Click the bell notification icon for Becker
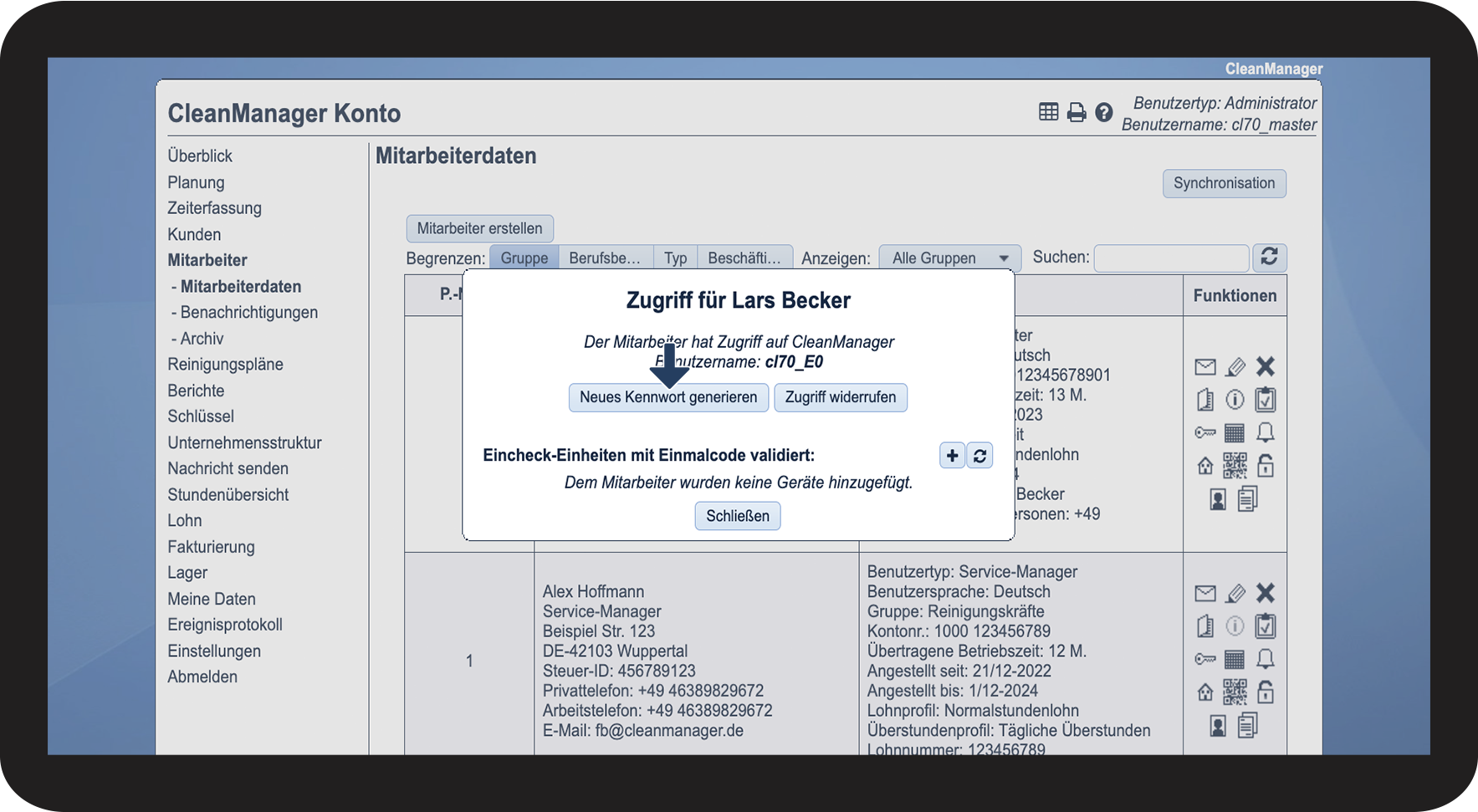 [x=1265, y=432]
